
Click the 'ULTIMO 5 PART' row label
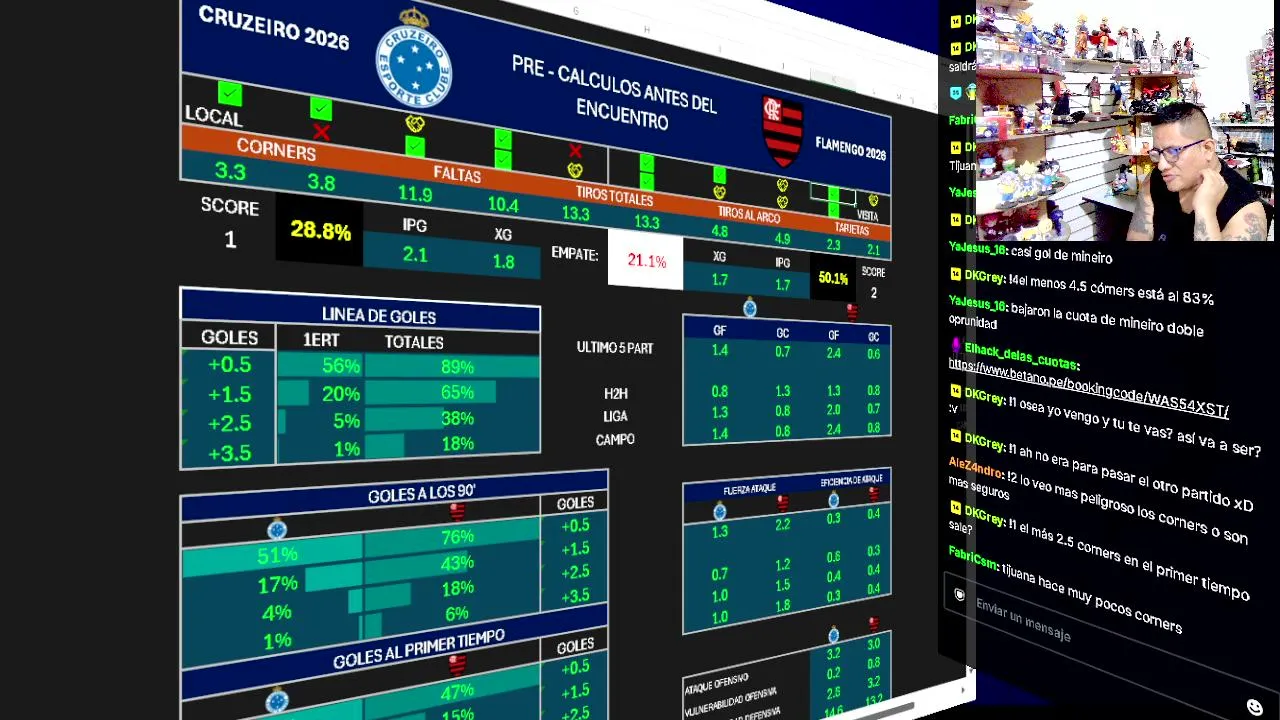[615, 348]
